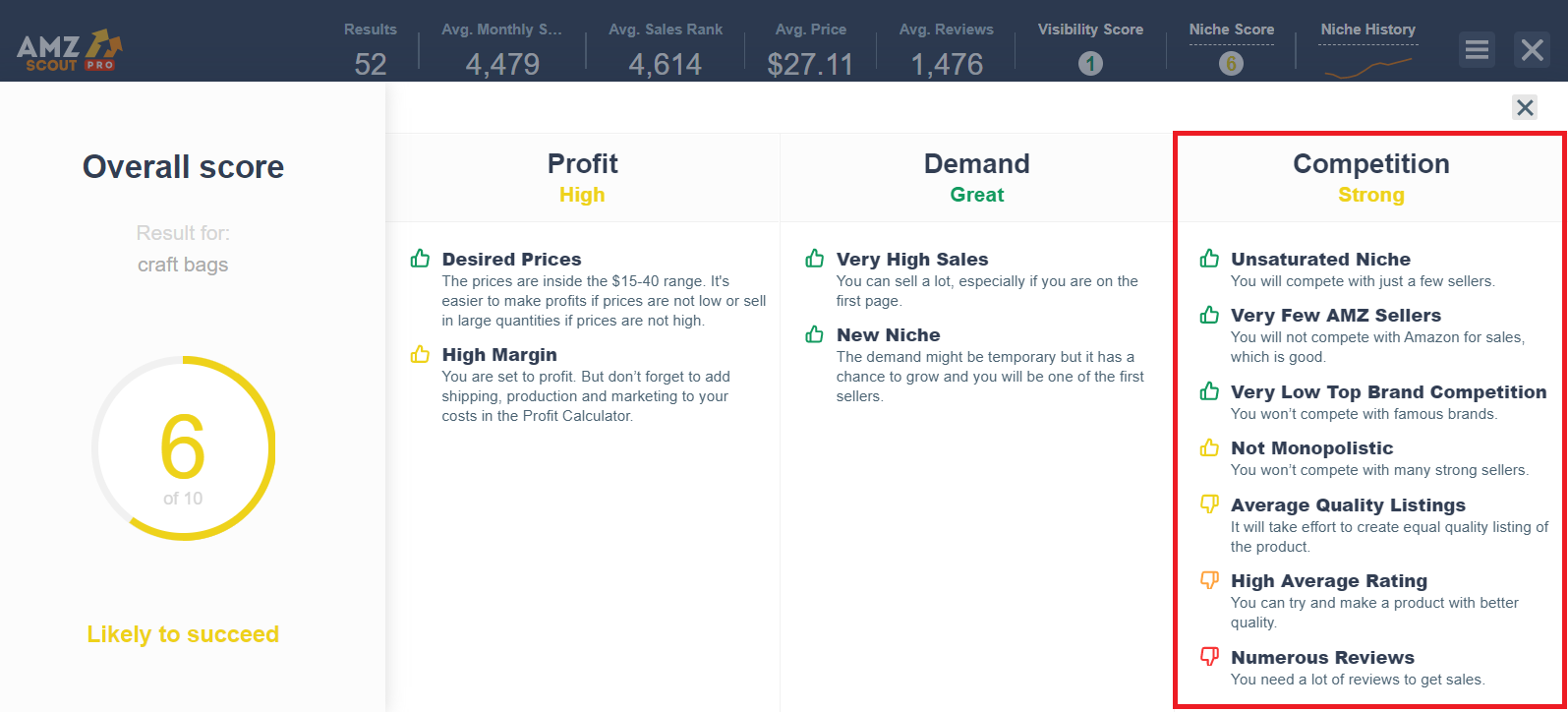Click the Overall score progress ring
The width and height of the screenshot is (1568, 712).
(183, 448)
